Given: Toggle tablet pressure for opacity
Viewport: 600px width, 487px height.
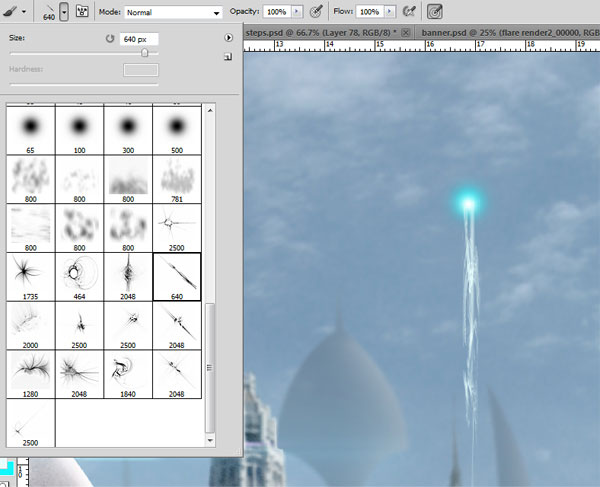Looking at the screenshot, I should tap(316, 11).
